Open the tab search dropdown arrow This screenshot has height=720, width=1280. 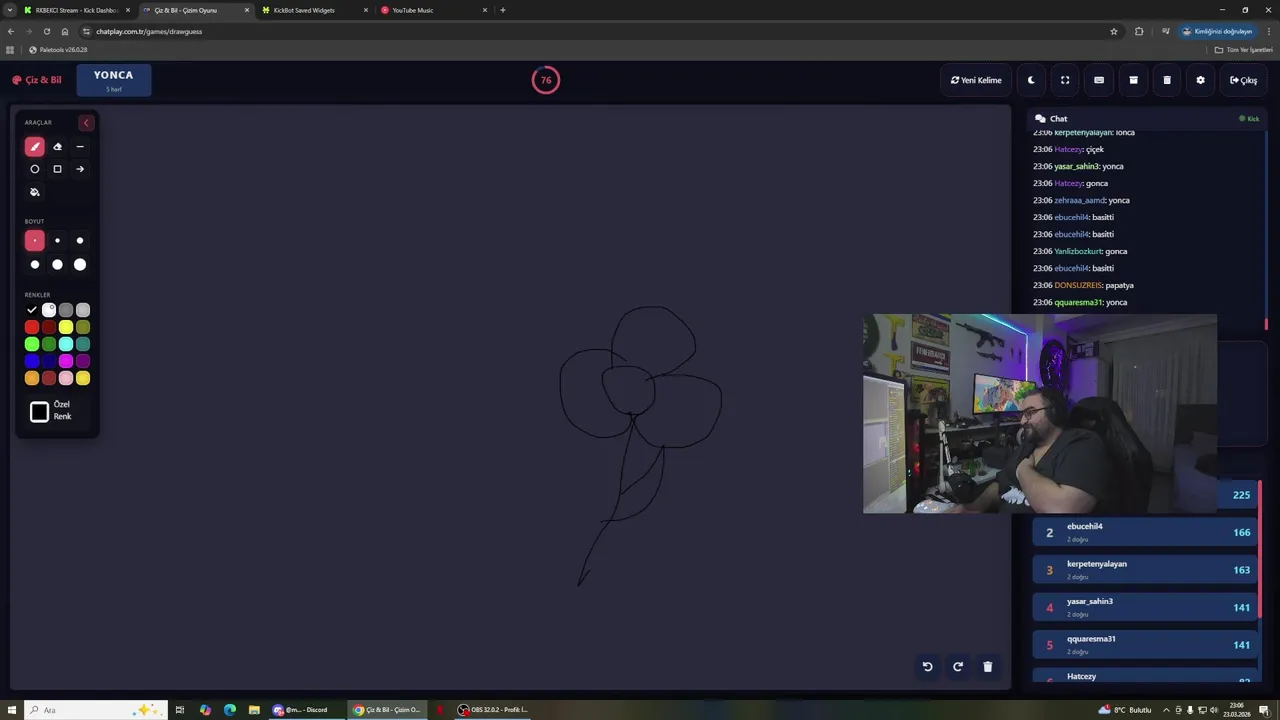coord(9,10)
